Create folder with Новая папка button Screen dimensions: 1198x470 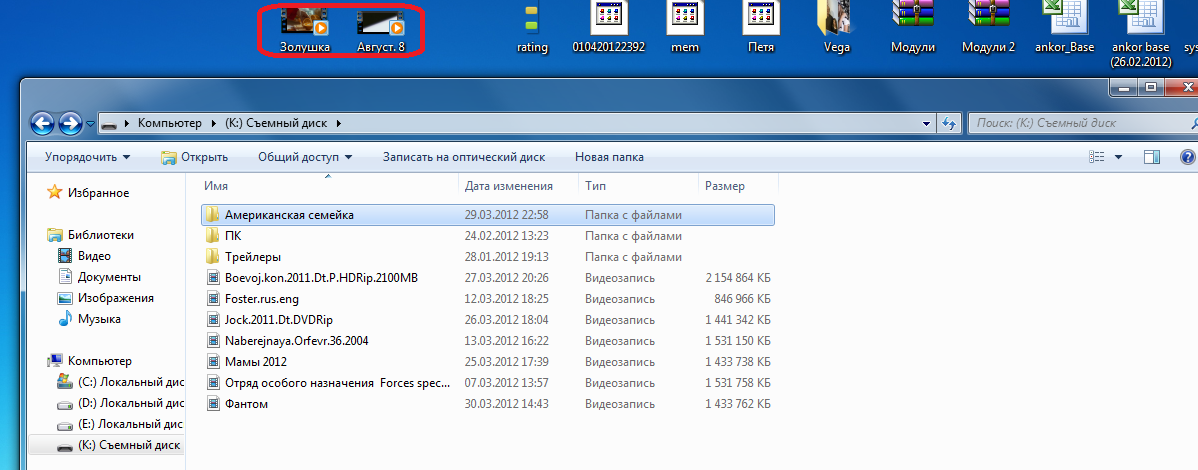tap(609, 157)
